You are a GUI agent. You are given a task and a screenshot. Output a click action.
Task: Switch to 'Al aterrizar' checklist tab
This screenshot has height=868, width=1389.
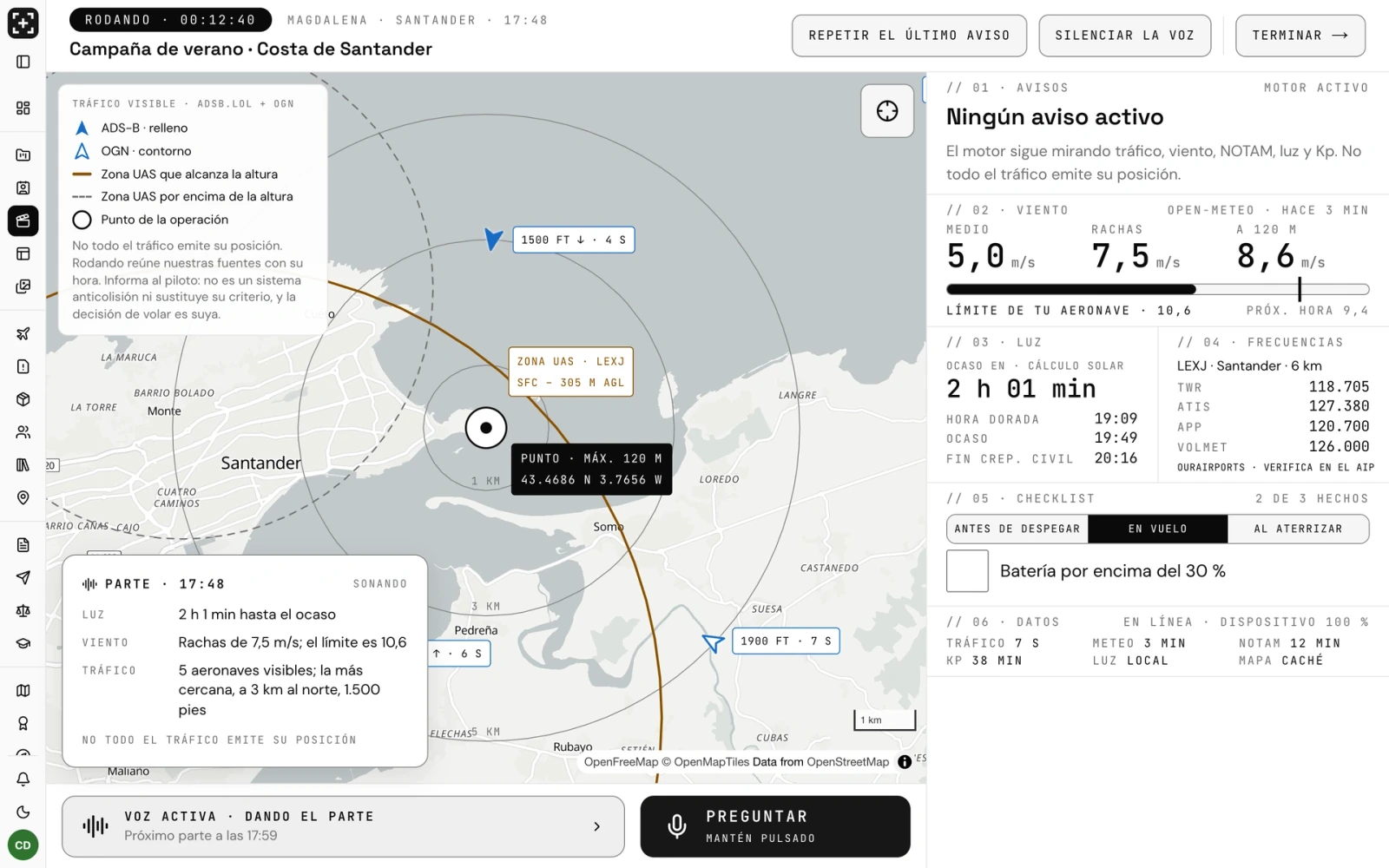point(1298,529)
